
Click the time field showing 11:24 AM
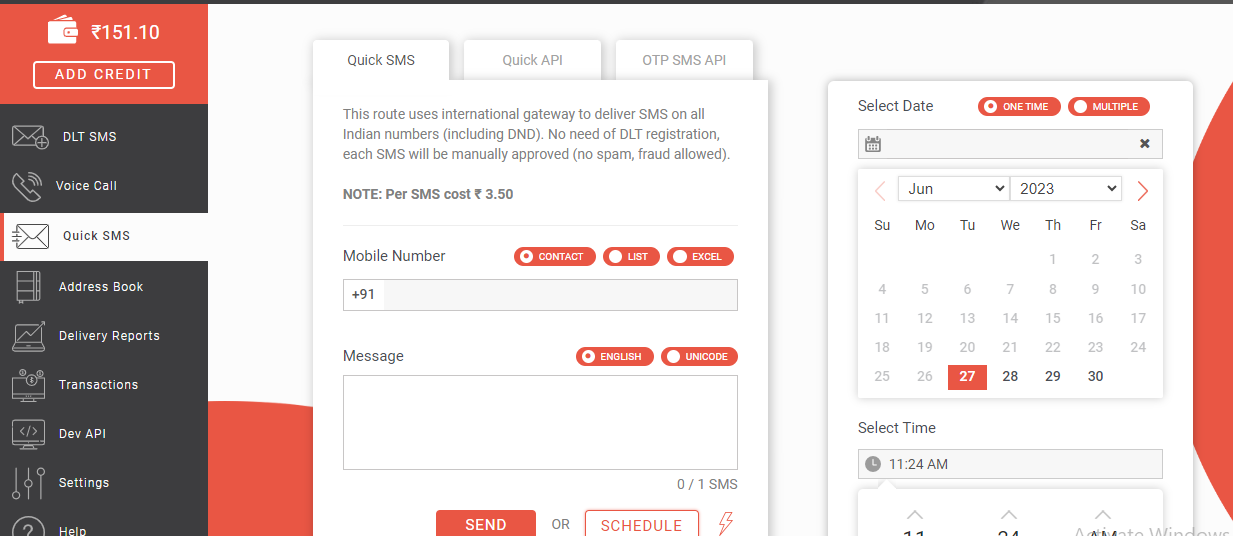[x=1010, y=464]
